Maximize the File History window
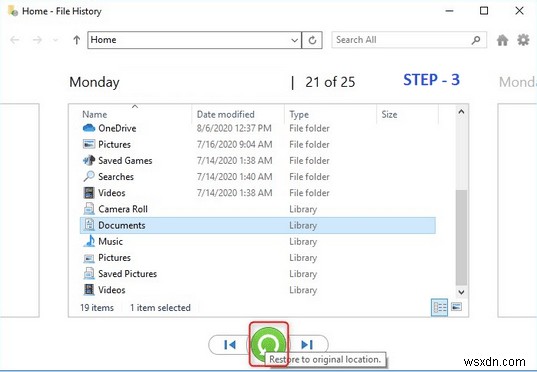537x372 pixels. coord(484,11)
